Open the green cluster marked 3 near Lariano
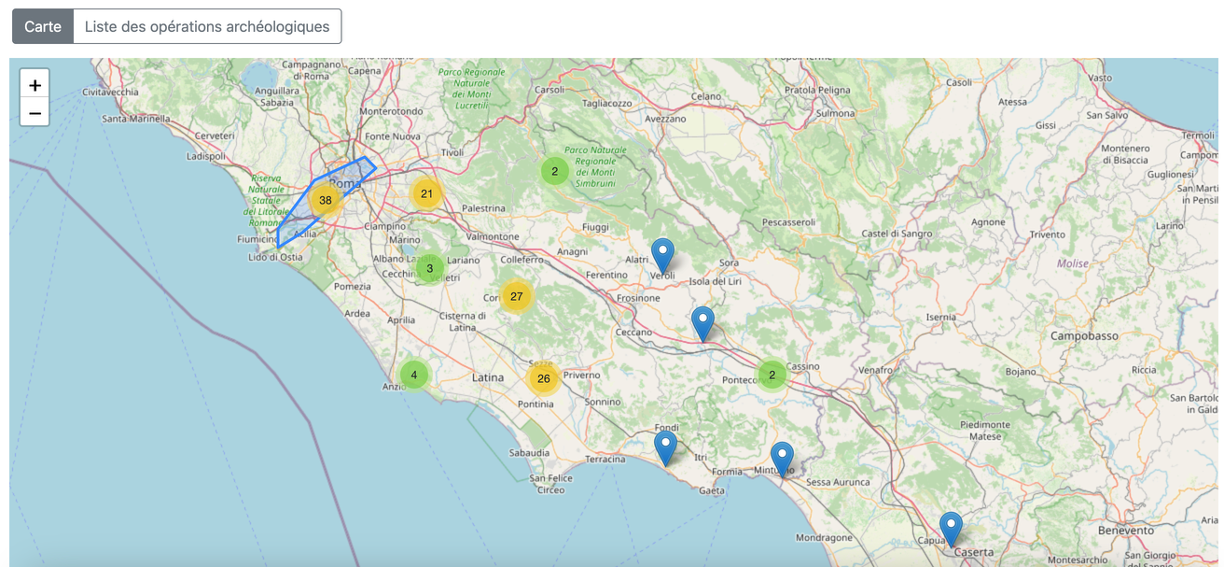 [430, 268]
